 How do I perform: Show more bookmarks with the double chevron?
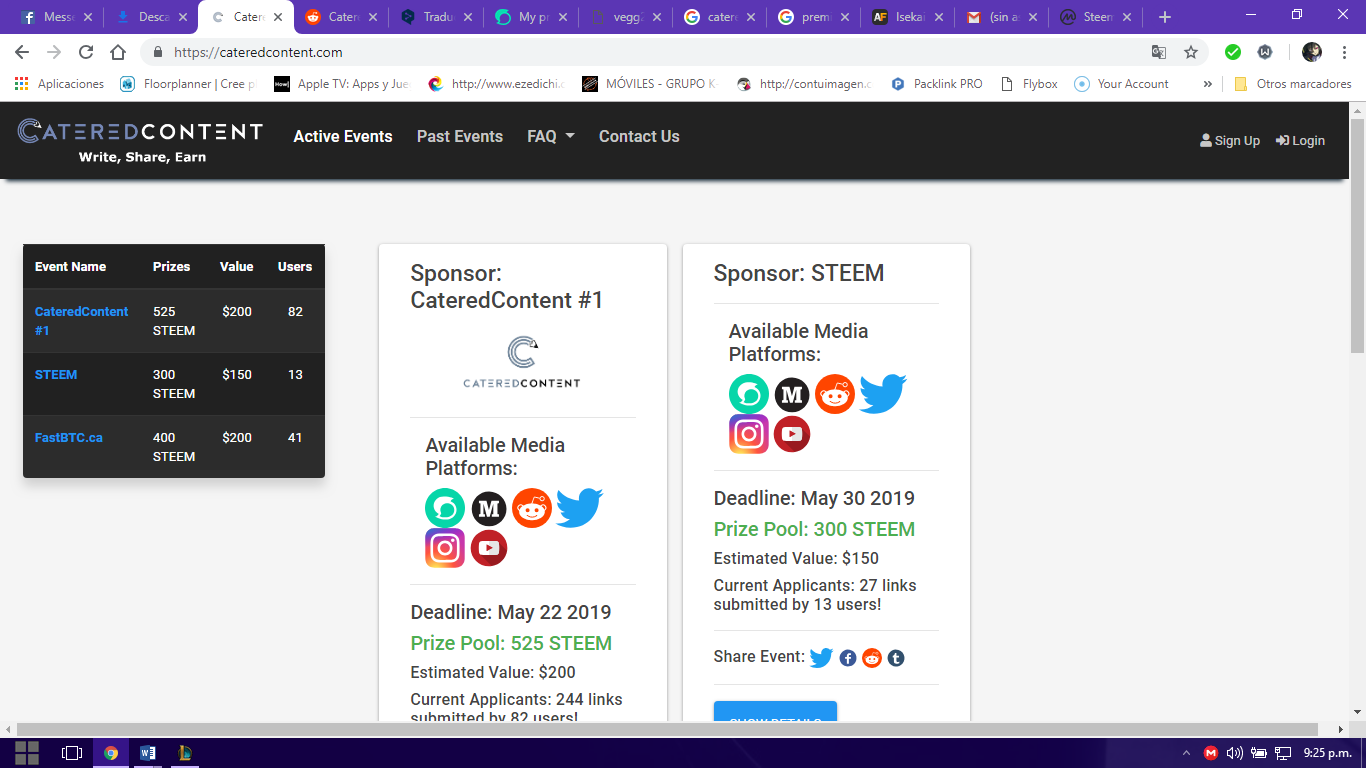click(1208, 84)
